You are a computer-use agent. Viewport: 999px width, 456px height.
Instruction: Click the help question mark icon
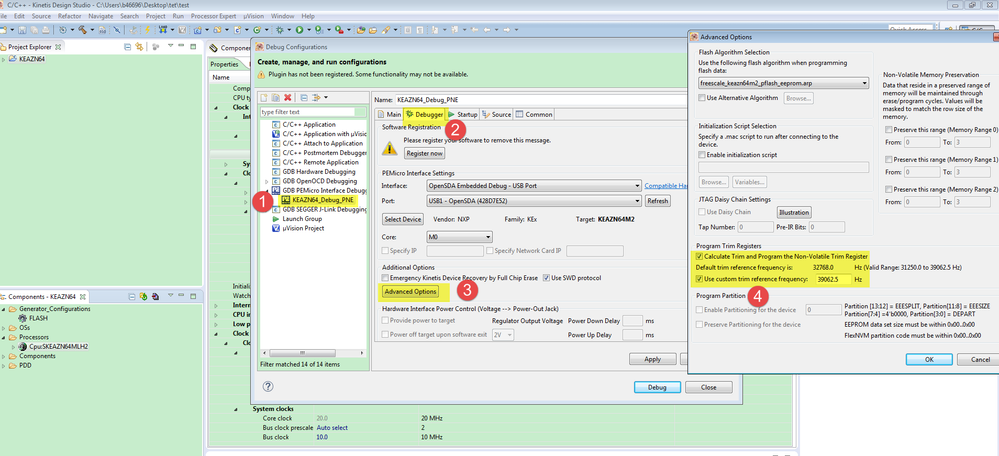pos(268,387)
